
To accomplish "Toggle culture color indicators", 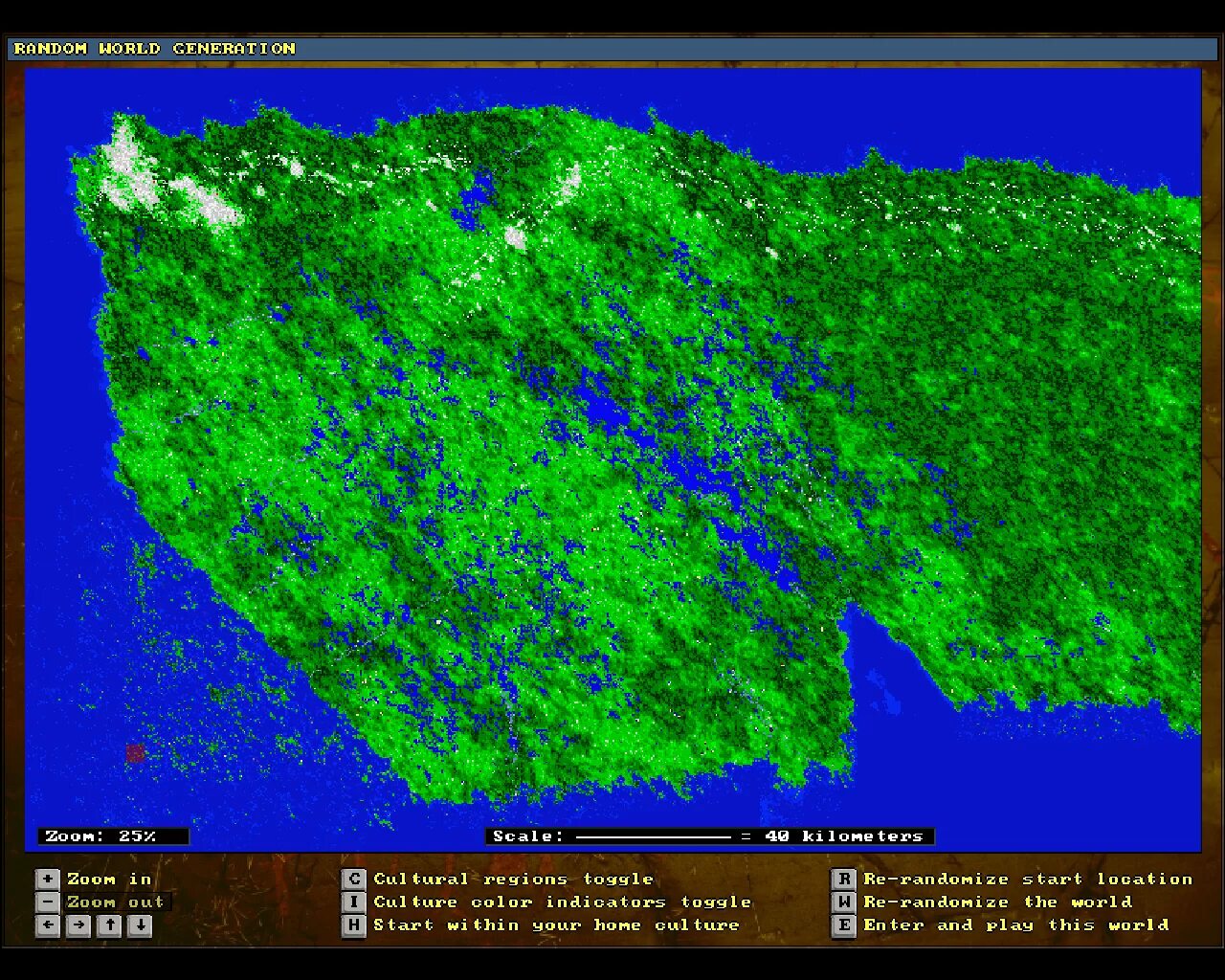I will pyautogui.click(x=565, y=902).
